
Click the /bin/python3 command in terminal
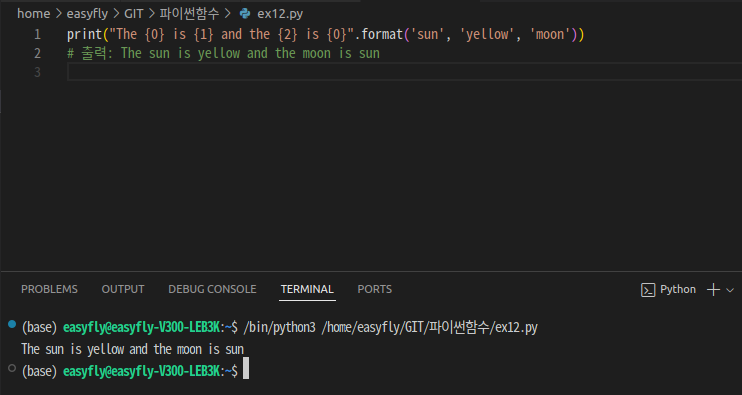tap(279, 327)
